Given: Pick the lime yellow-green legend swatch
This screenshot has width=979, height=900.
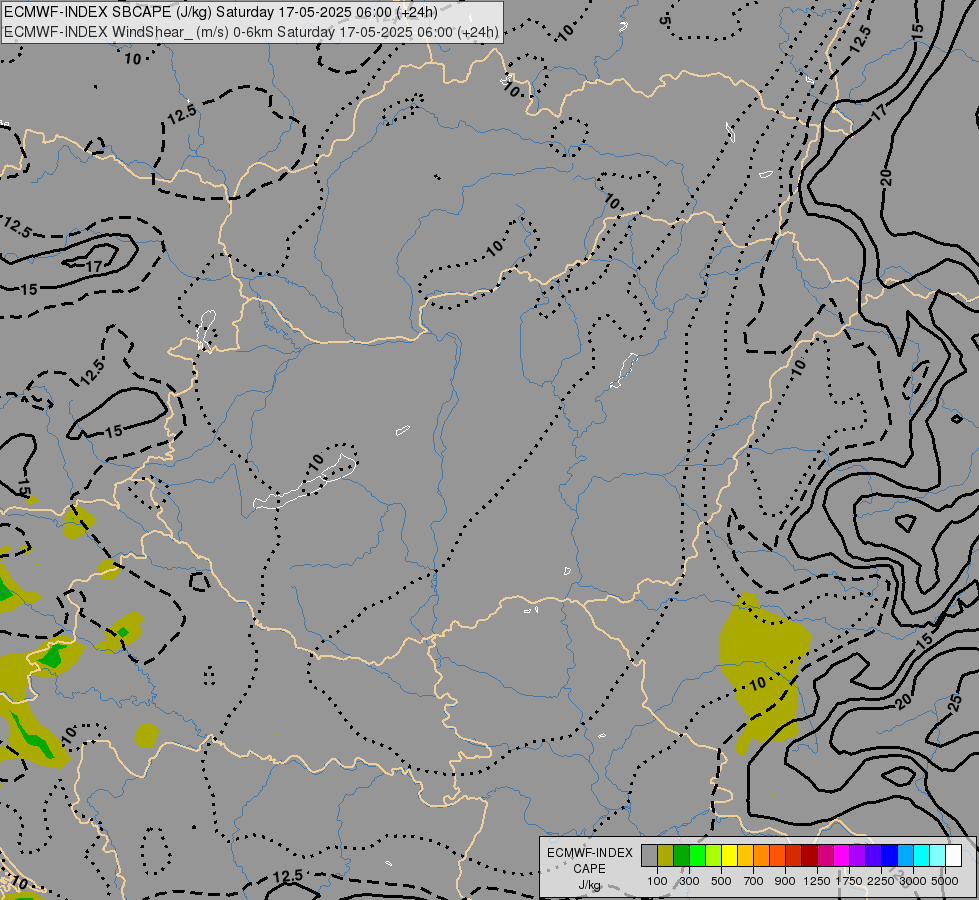Looking at the screenshot, I should point(714,856).
